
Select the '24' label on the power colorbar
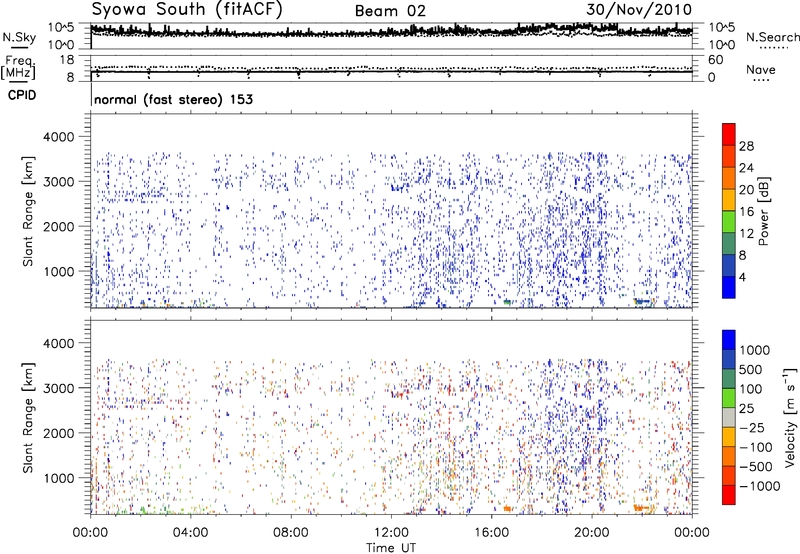coord(746,168)
